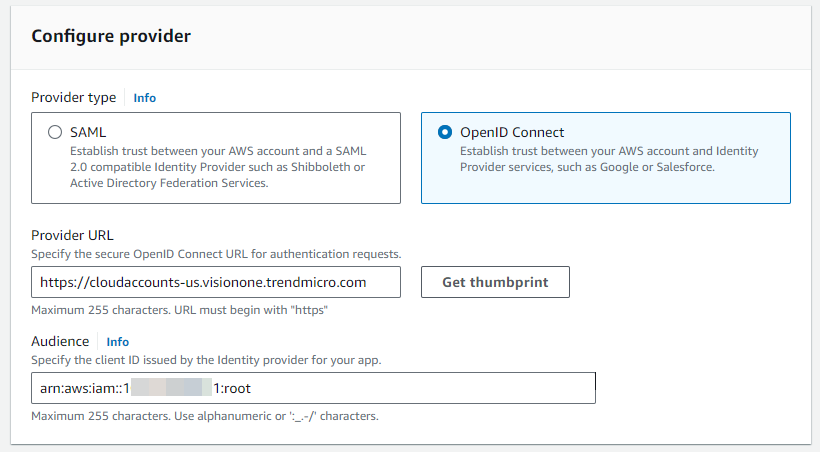820x452 pixels.
Task: Click the Provider URL field label
Action: pyautogui.click(x=73, y=237)
